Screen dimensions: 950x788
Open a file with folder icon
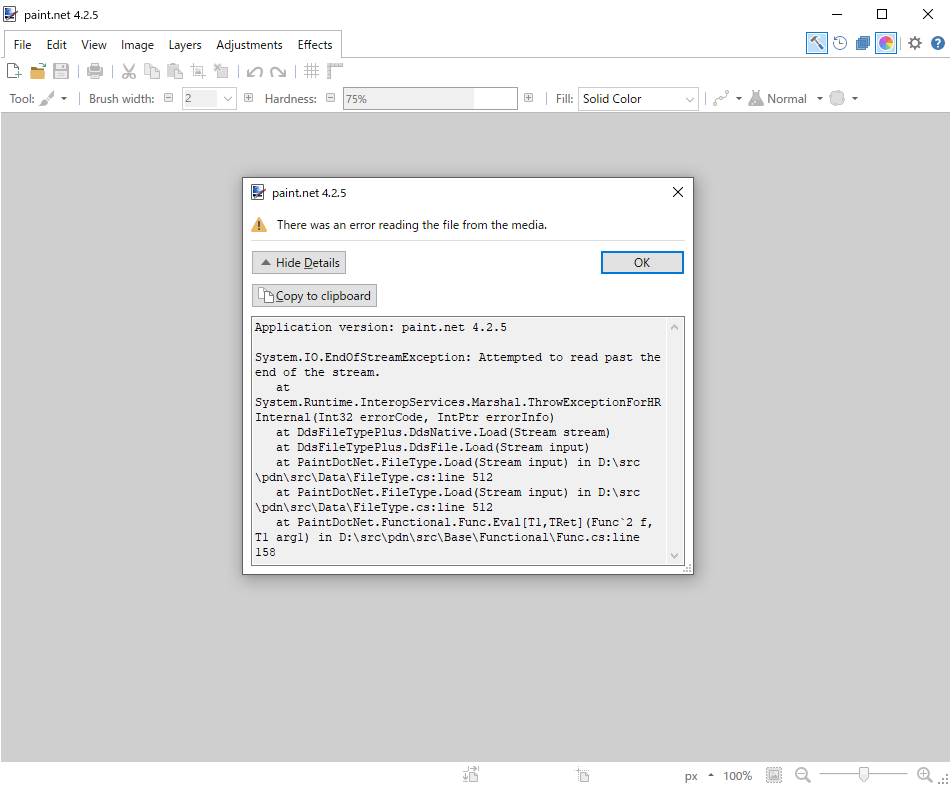(38, 71)
